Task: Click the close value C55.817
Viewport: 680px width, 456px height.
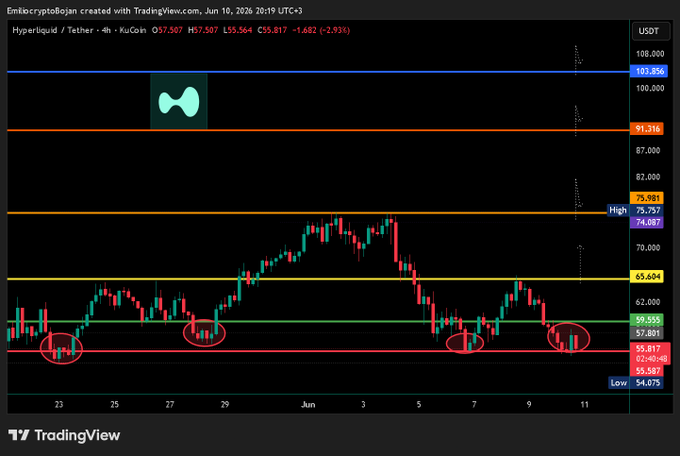Action: pyautogui.click(x=272, y=30)
